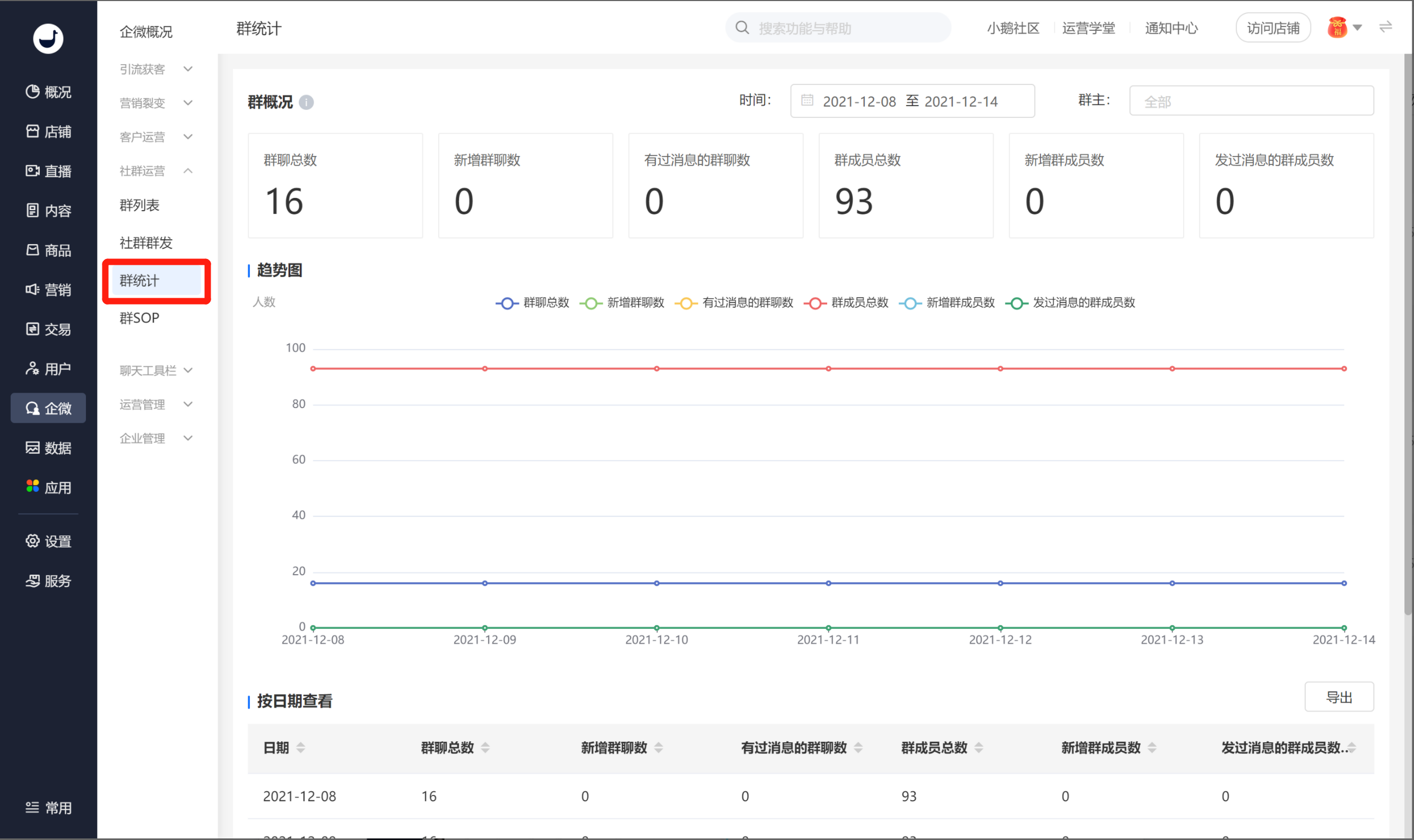Sort table by 有过消息的群聊数 column
The image size is (1414, 840).
click(x=858, y=748)
